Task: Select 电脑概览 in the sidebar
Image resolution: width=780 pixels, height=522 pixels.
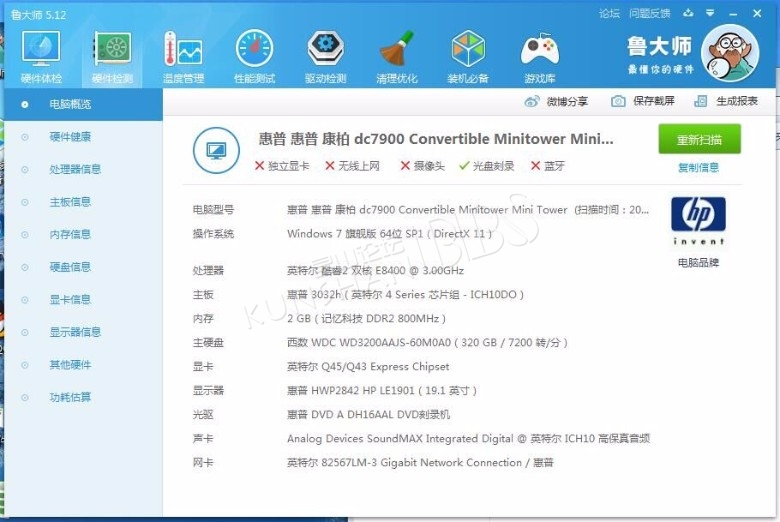Action: 84,104
